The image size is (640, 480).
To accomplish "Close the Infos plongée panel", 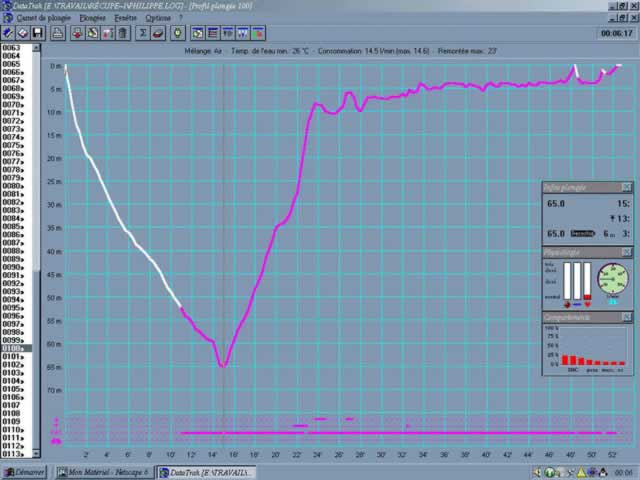I will point(627,187).
